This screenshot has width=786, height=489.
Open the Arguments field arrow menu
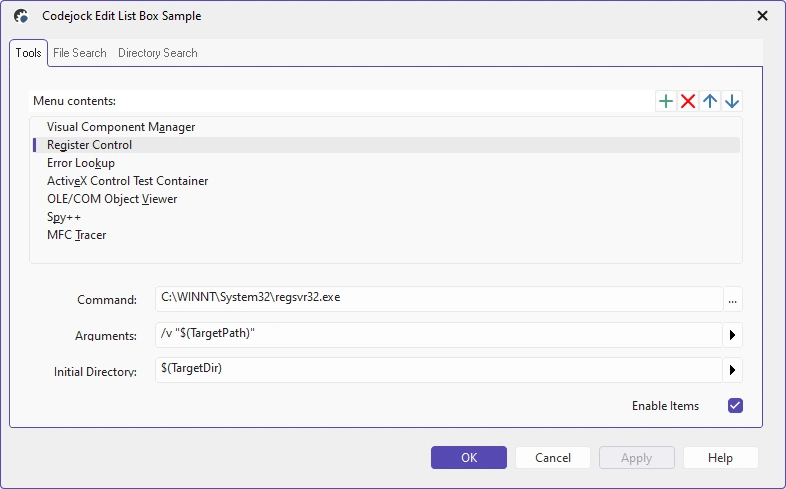click(x=732, y=335)
